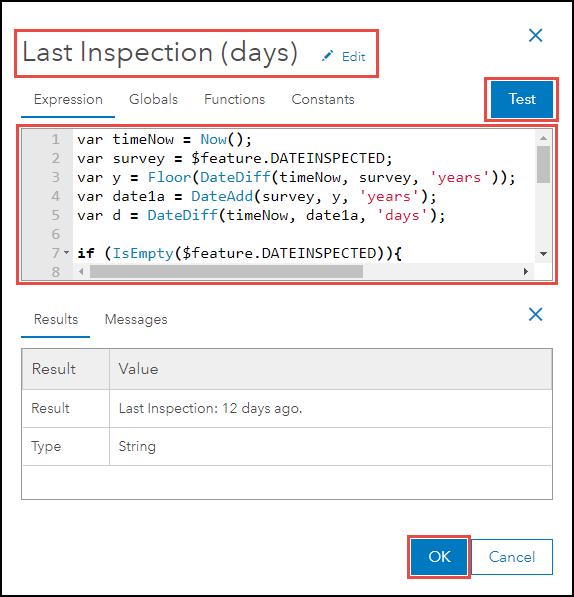Close the Results panel with its X
The height and width of the screenshot is (597, 574).
tap(536, 314)
